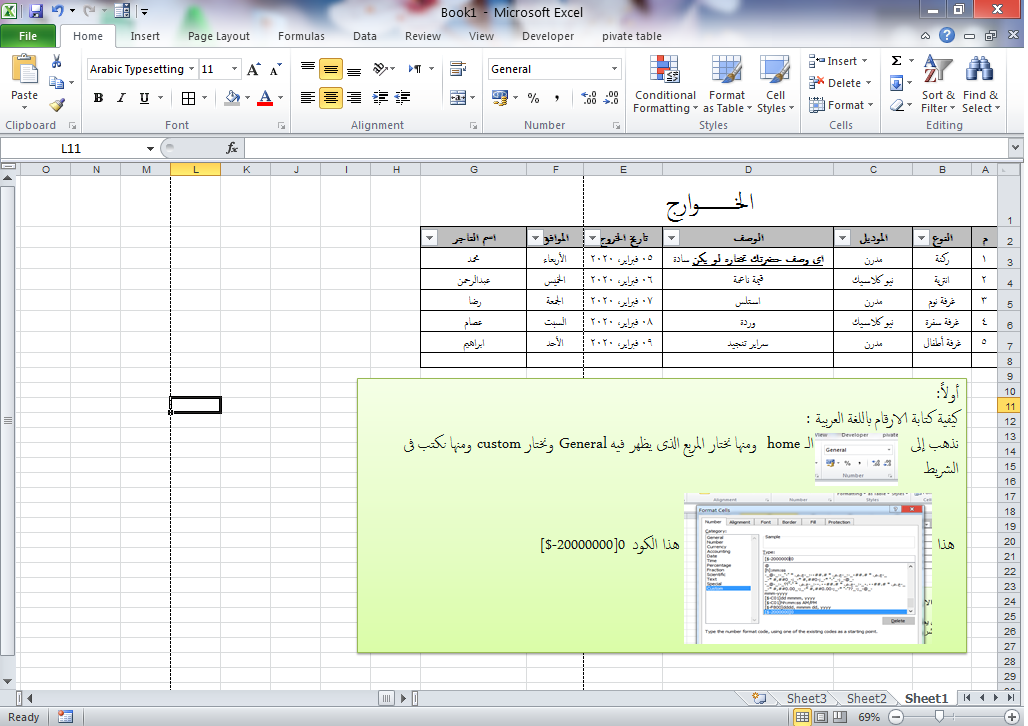The height and width of the screenshot is (726, 1028).
Task: Open filter dropdown for الوصف column
Action: tap(672, 237)
